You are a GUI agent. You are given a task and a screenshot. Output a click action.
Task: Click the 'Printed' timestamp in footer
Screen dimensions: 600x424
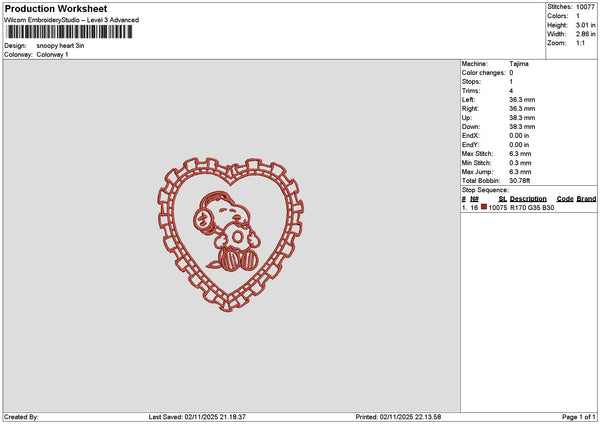pyautogui.click(x=398, y=417)
